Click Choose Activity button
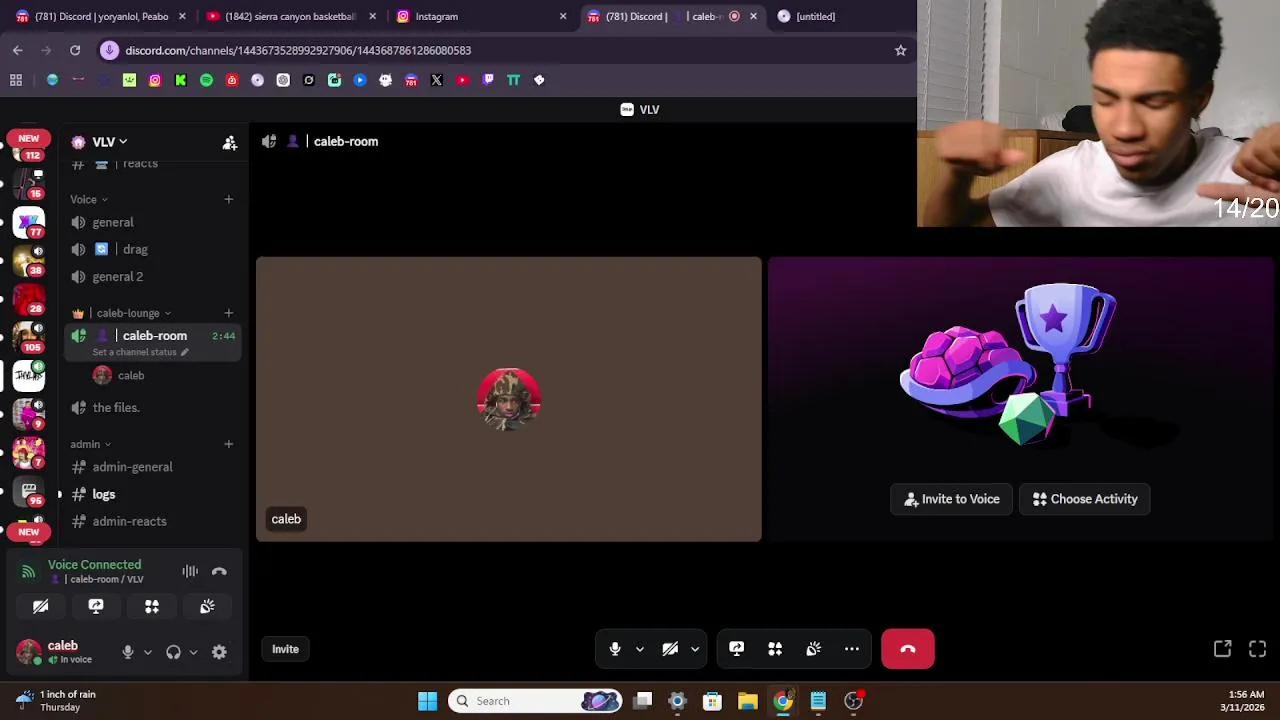This screenshot has height=720, width=1280. click(1085, 499)
